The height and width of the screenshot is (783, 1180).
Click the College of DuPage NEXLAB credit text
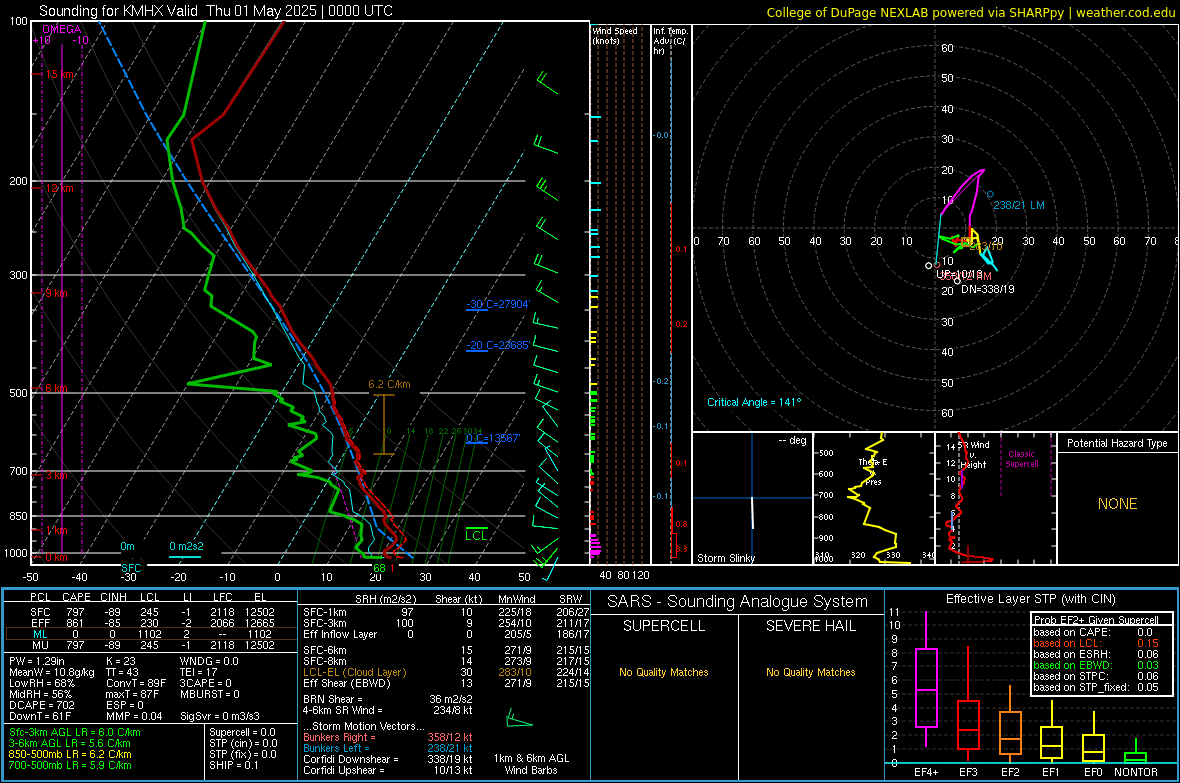(970, 12)
